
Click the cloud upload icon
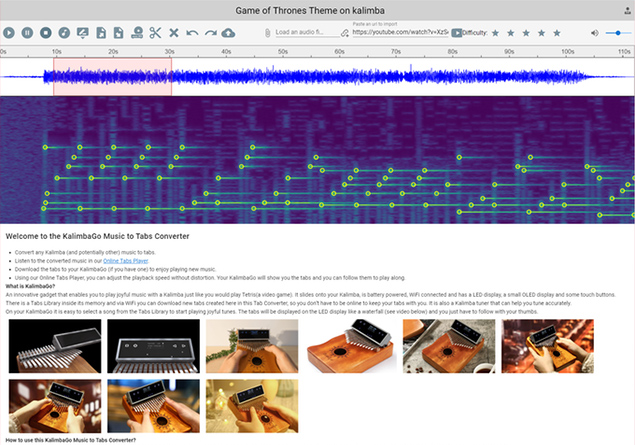[x=228, y=33]
